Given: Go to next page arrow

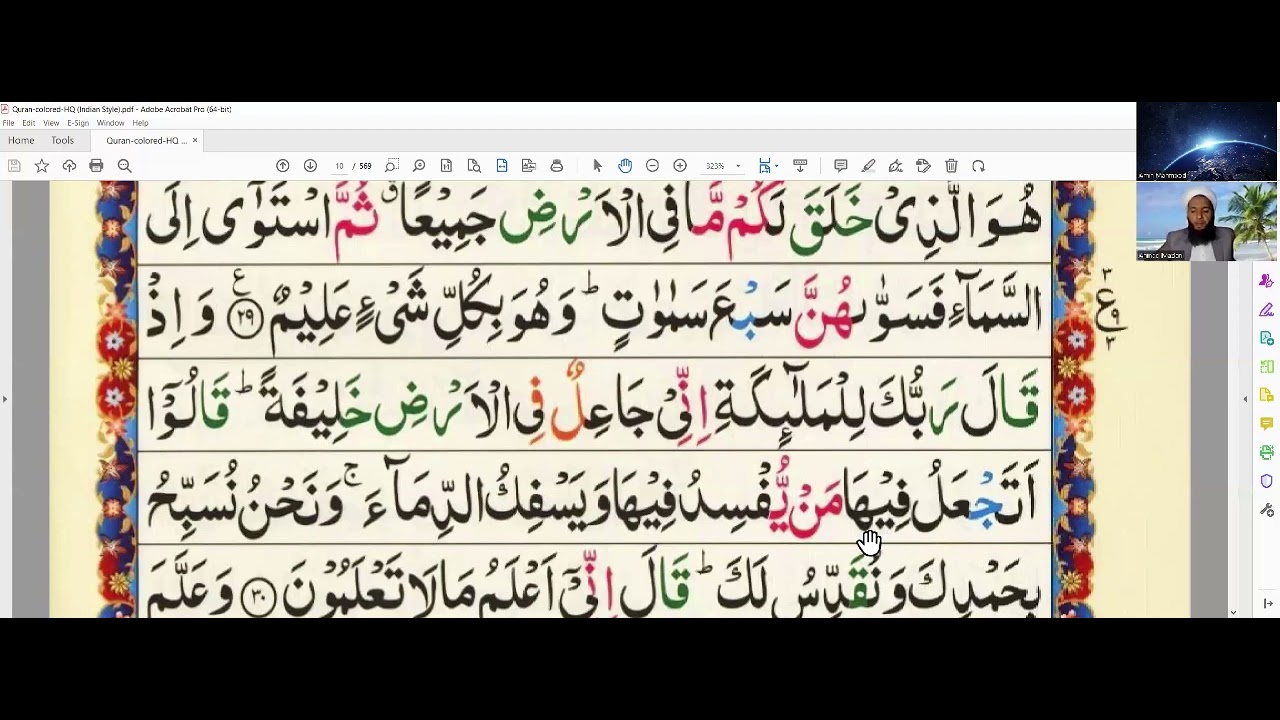Looking at the screenshot, I should 310,166.
